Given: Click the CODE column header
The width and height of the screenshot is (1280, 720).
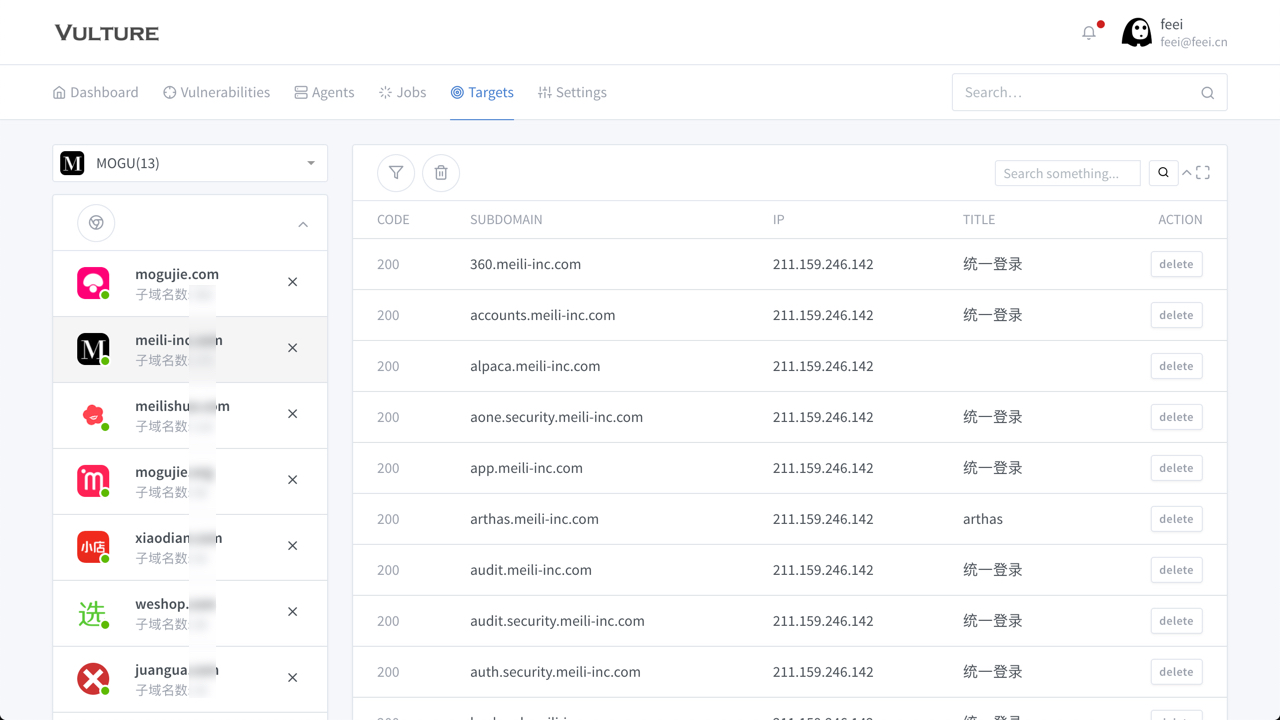Looking at the screenshot, I should (393, 219).
